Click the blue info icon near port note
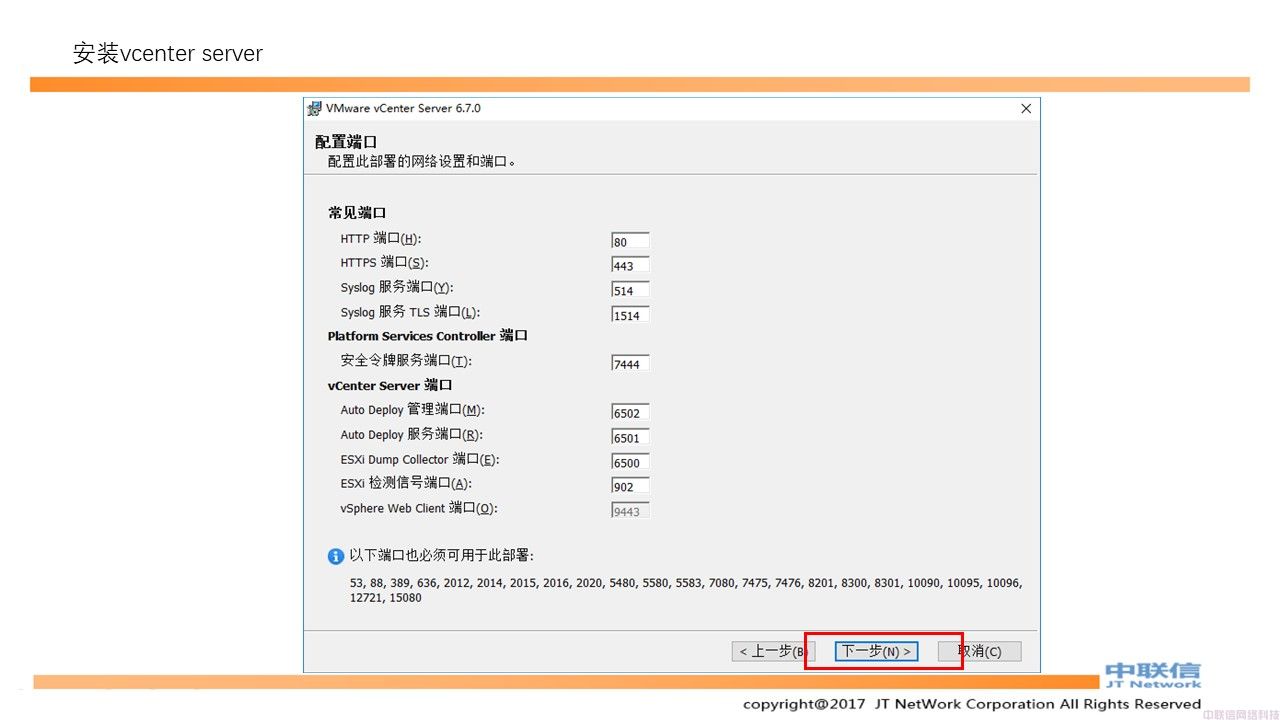Viewport: 1280px width, 720px height. [336, 557]
